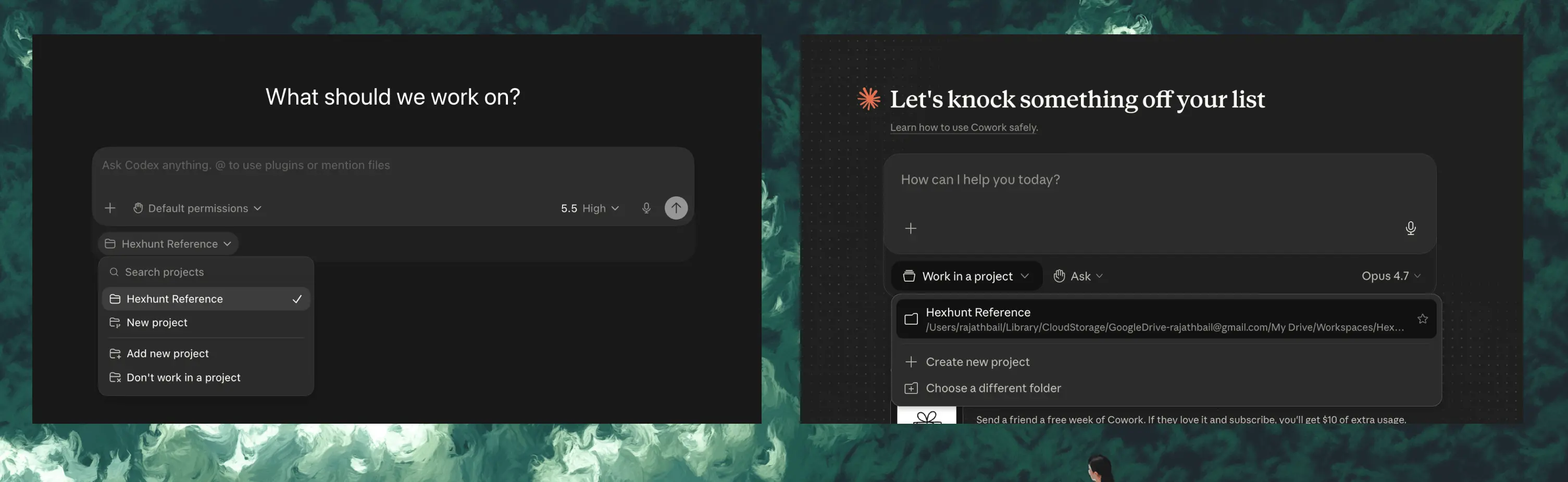Click the gift thumbnail in referral banner
This screenshot has width=1568, height=482.
926,415
